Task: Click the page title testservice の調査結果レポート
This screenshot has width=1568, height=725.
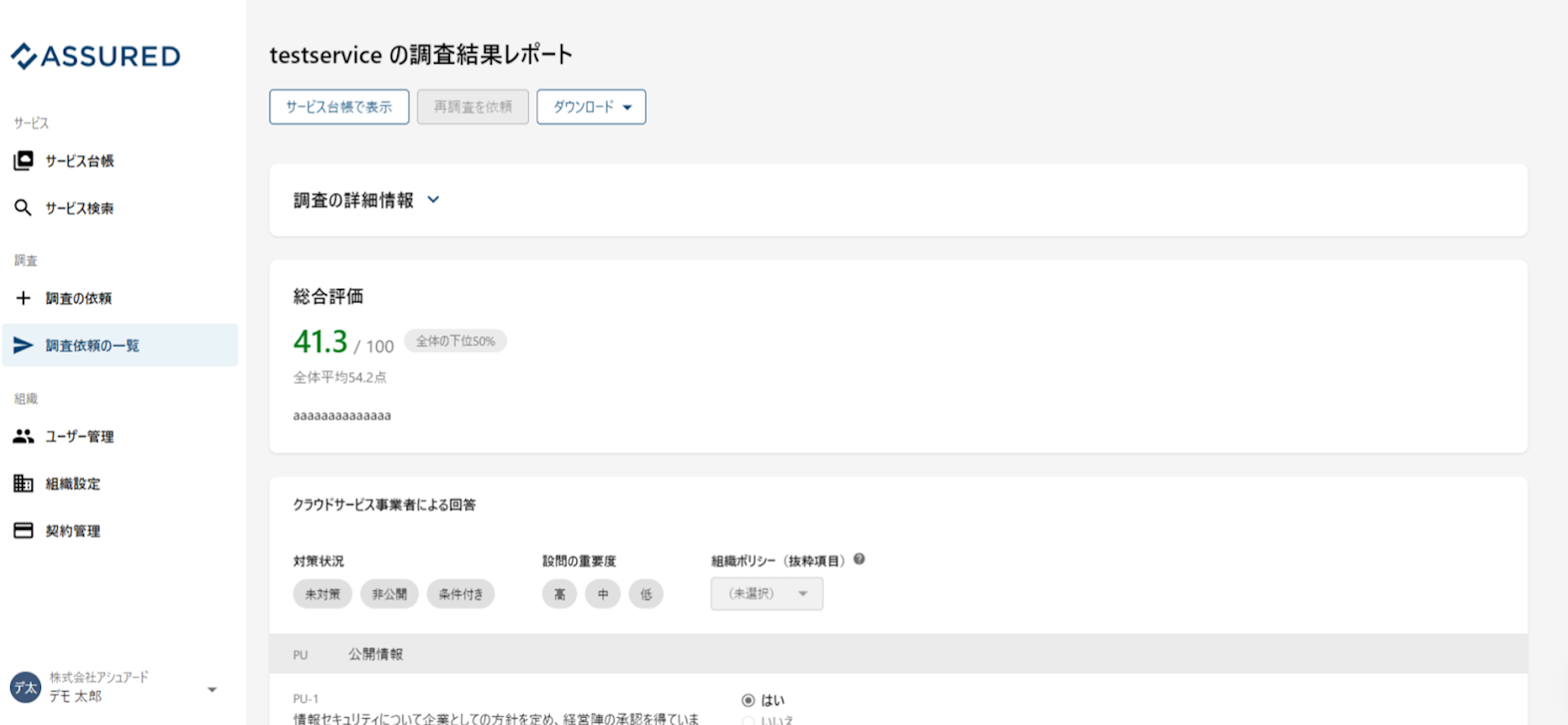Action: [421, 55]
